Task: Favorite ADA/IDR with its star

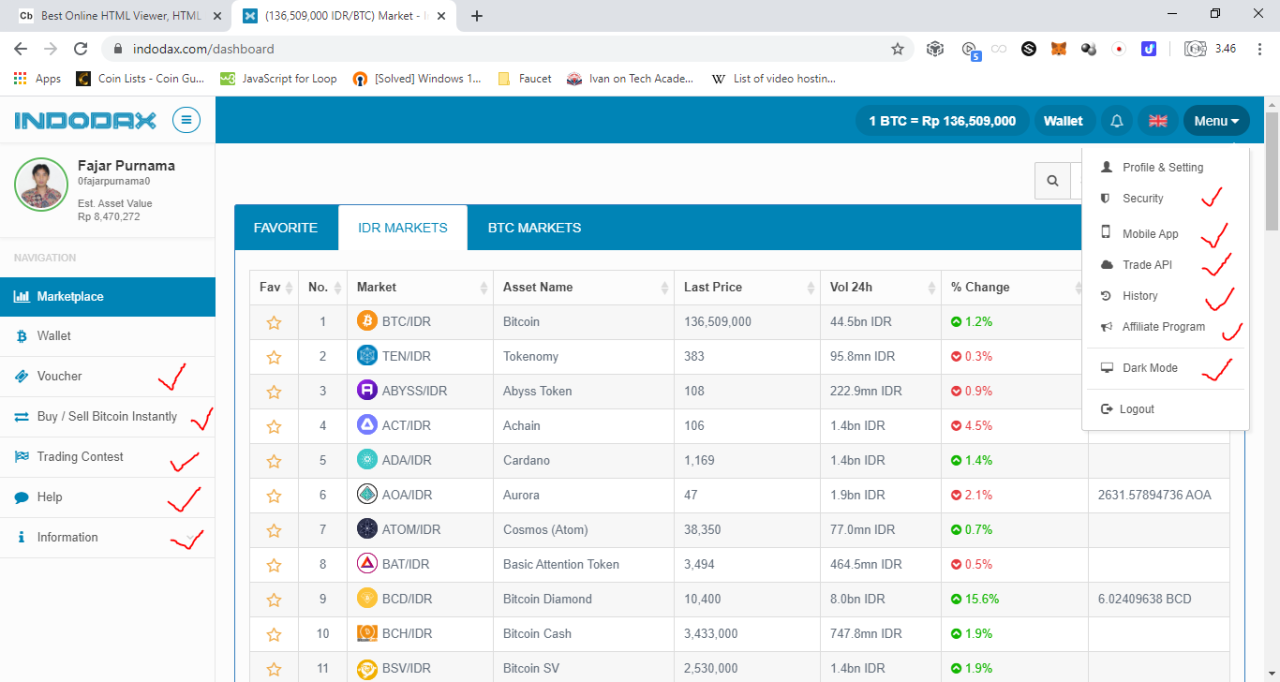Action: click(273, 461)
